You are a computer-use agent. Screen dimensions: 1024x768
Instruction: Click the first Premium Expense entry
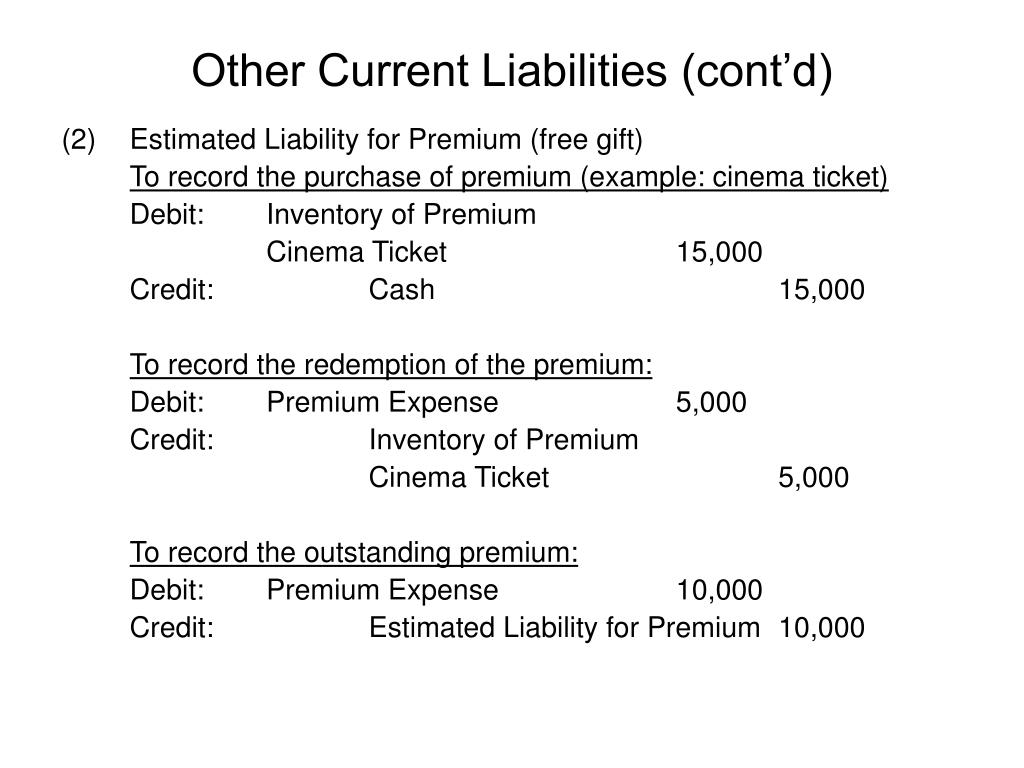coord(382,403)
